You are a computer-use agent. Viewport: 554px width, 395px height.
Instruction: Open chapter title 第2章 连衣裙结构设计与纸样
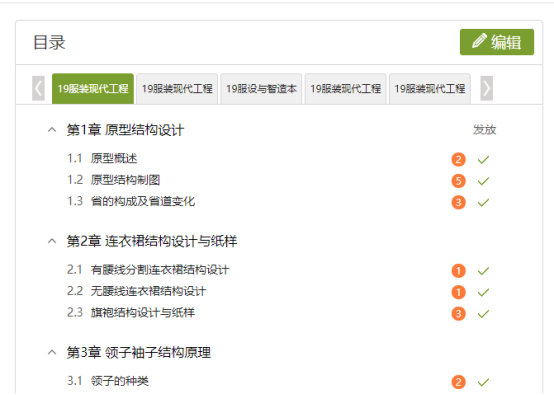152,241
